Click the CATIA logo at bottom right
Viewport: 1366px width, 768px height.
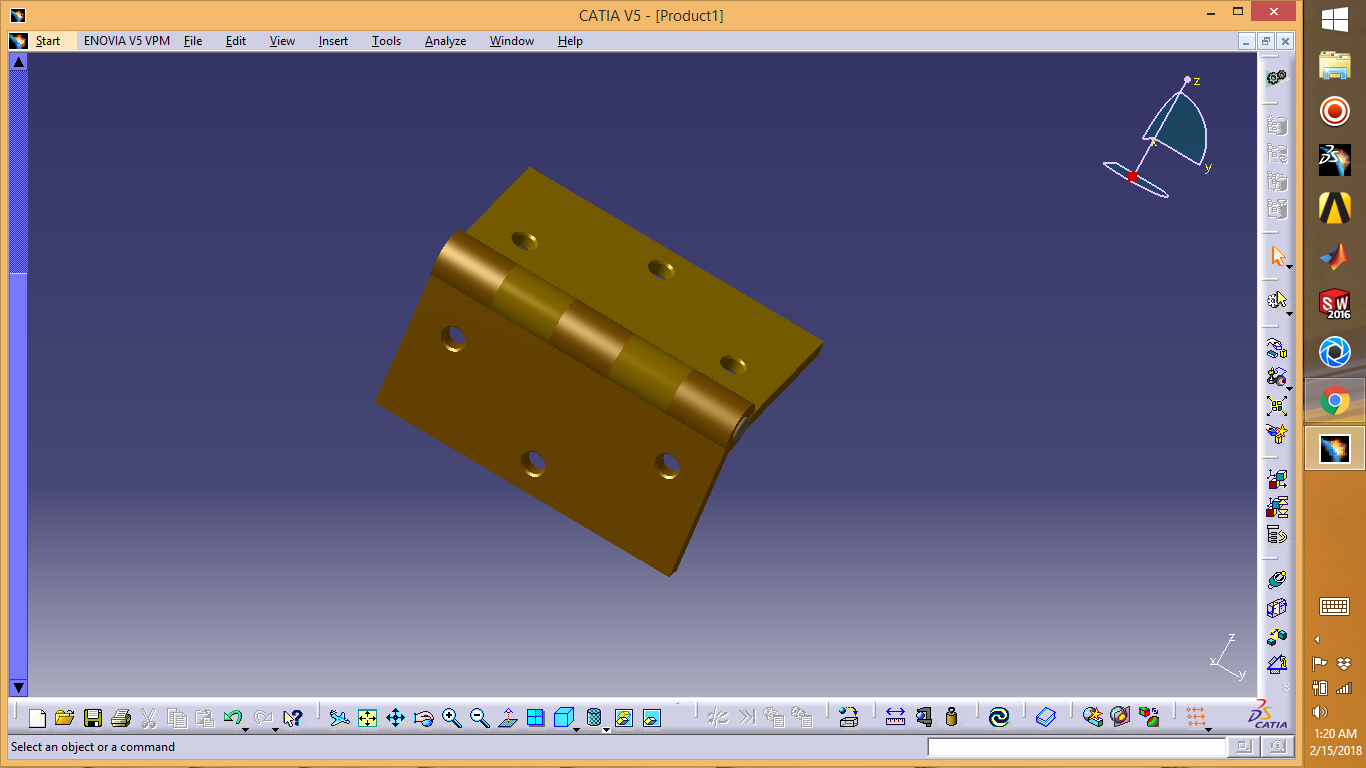pos(1267,714)
